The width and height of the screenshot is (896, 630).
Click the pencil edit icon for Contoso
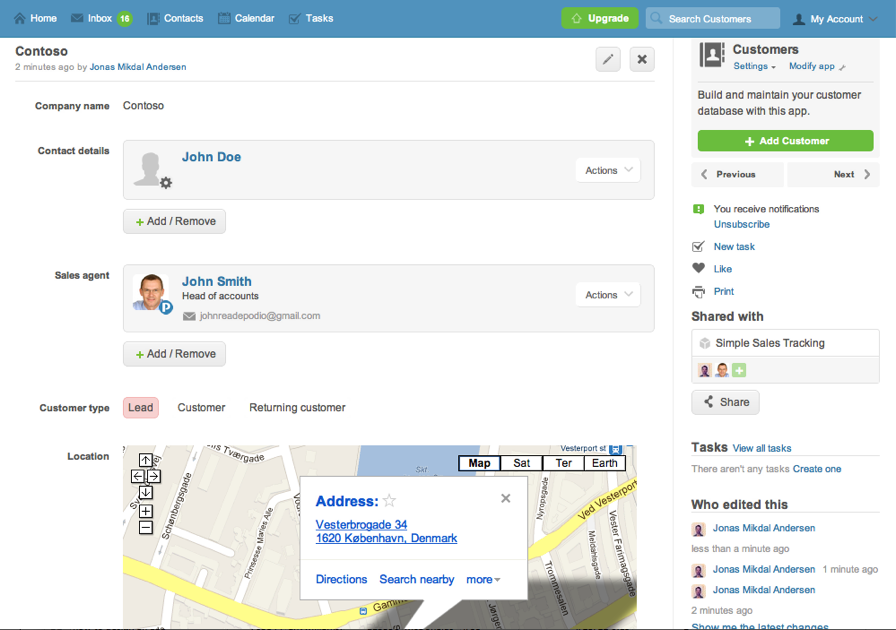tap(608, 59)
